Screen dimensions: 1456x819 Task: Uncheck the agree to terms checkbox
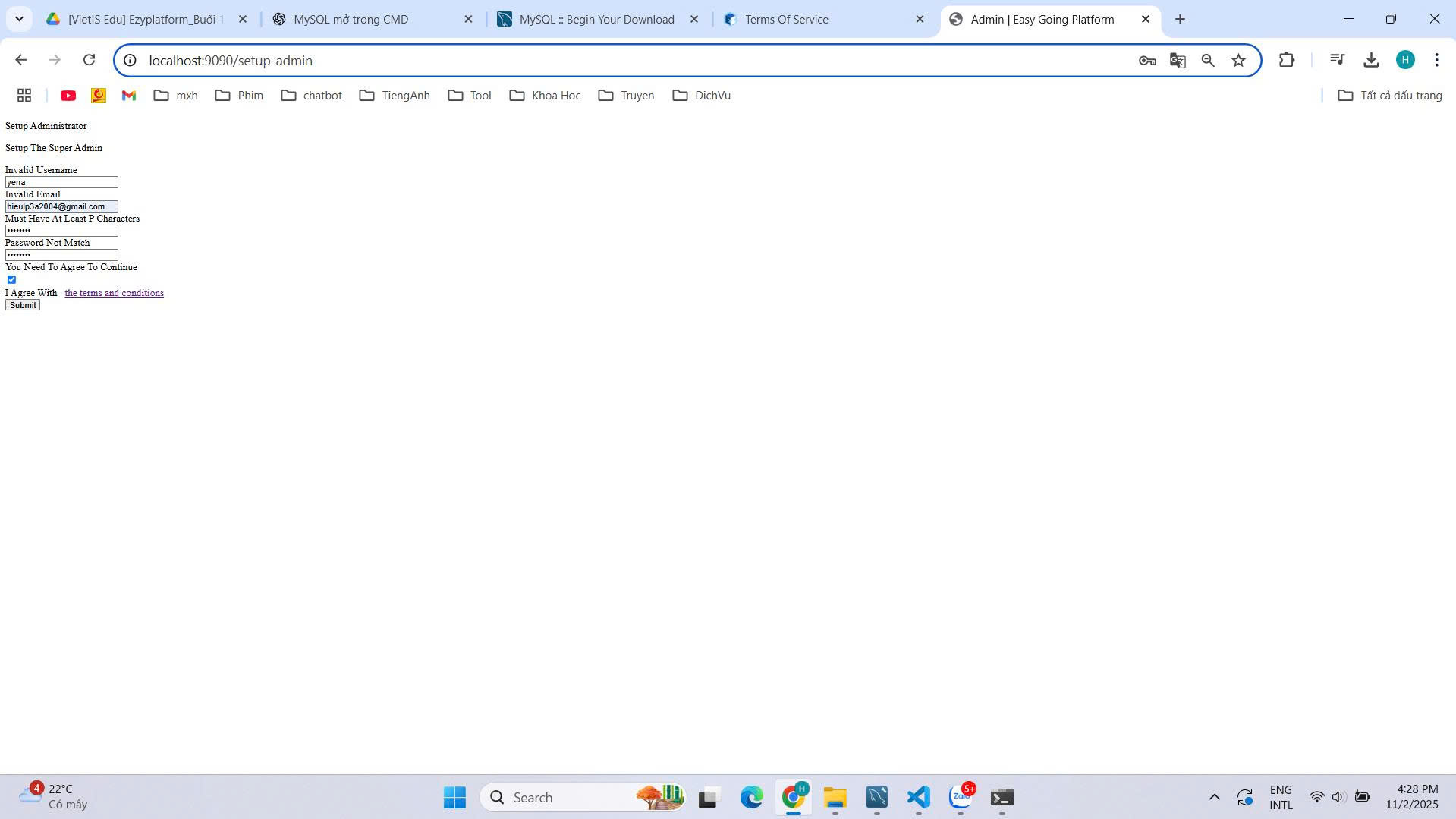(11, 279)
